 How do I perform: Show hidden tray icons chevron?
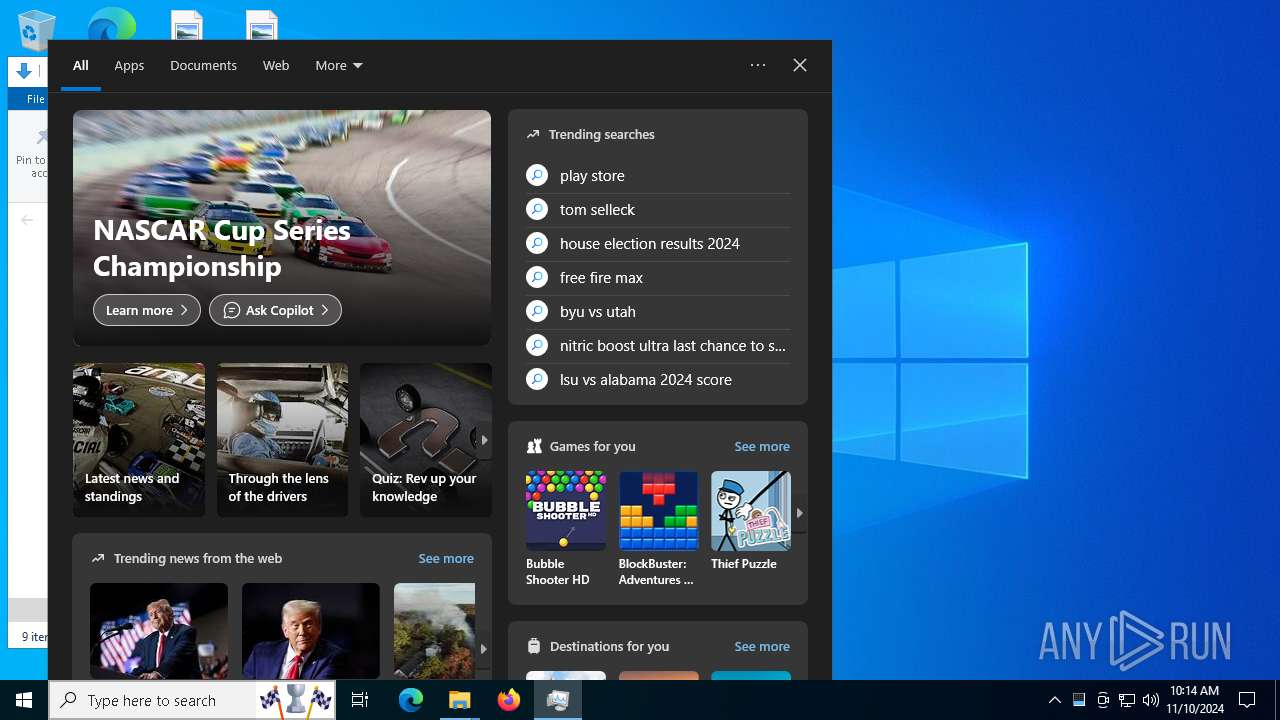[x=1054, y=700]
